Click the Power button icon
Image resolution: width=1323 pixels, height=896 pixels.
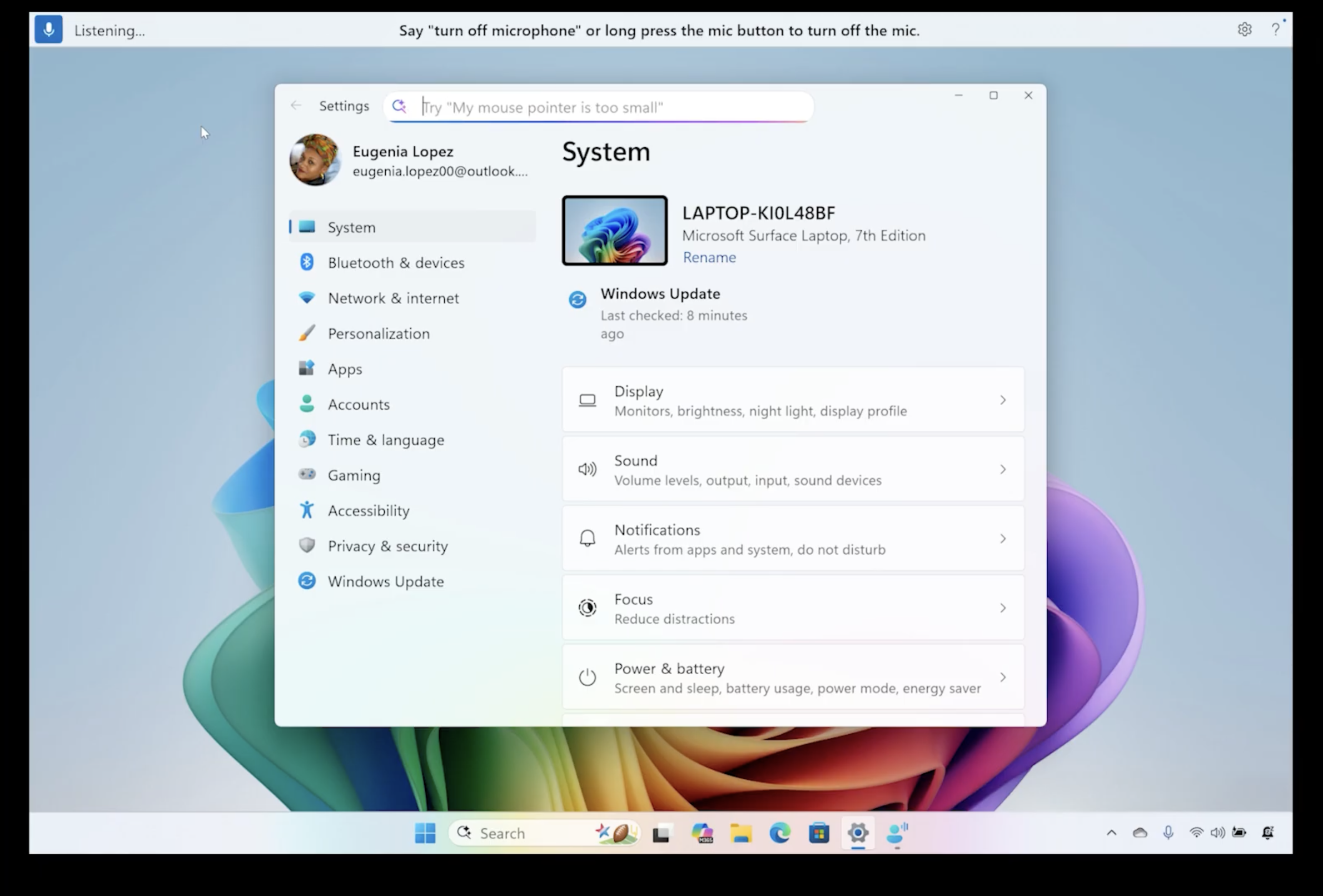588,678
